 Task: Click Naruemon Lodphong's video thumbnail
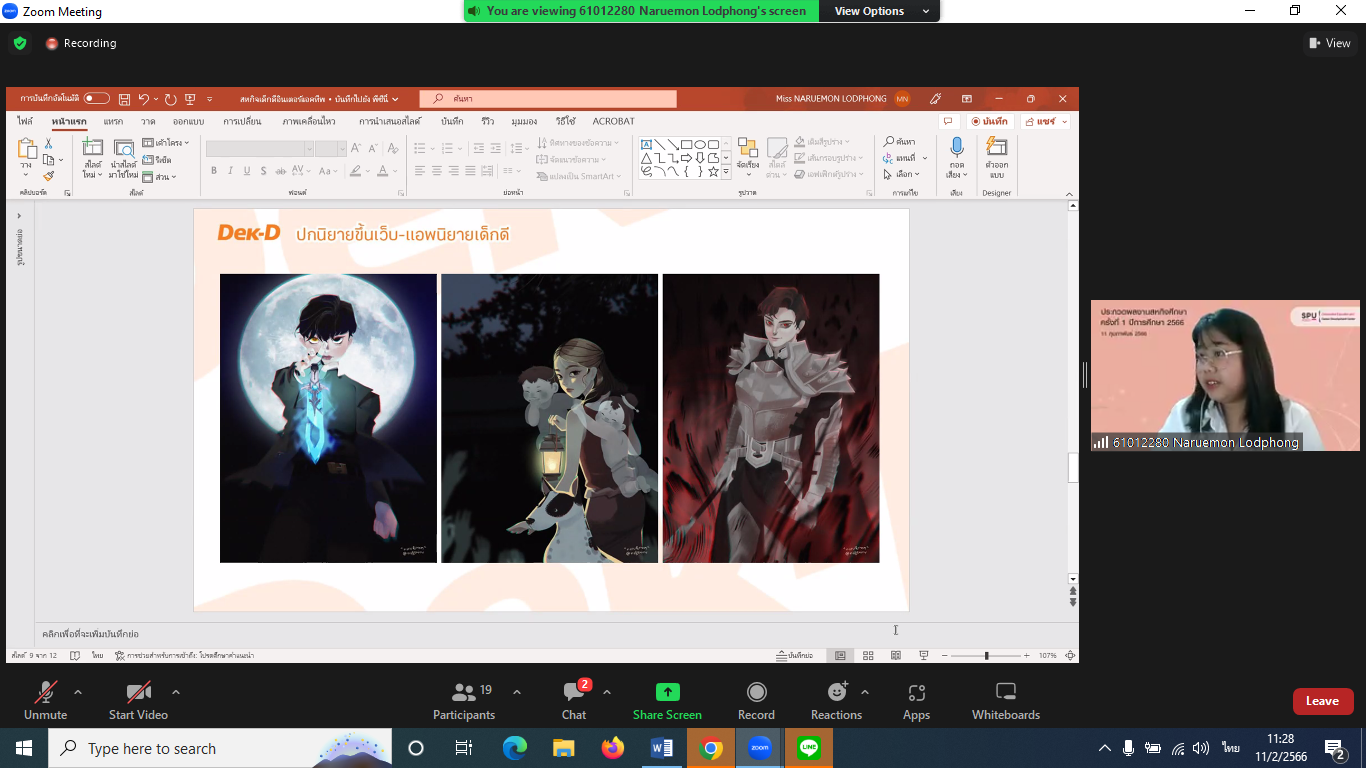(1225, 375)
